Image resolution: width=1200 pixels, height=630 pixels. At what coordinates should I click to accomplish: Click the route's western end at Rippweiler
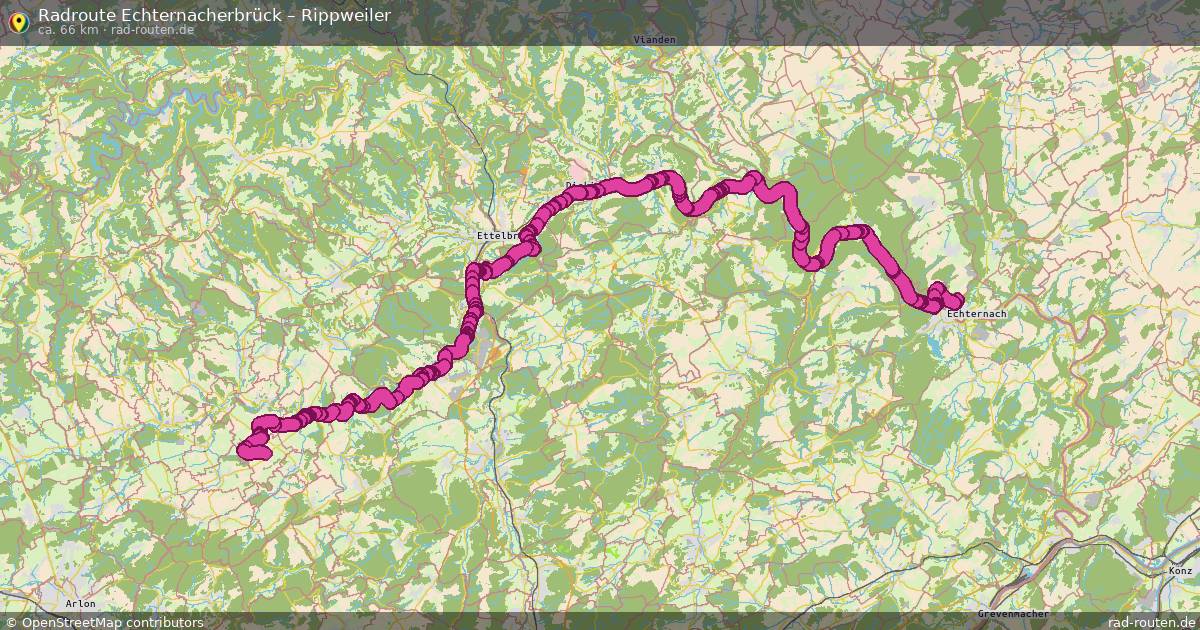(x=248, y=452)
